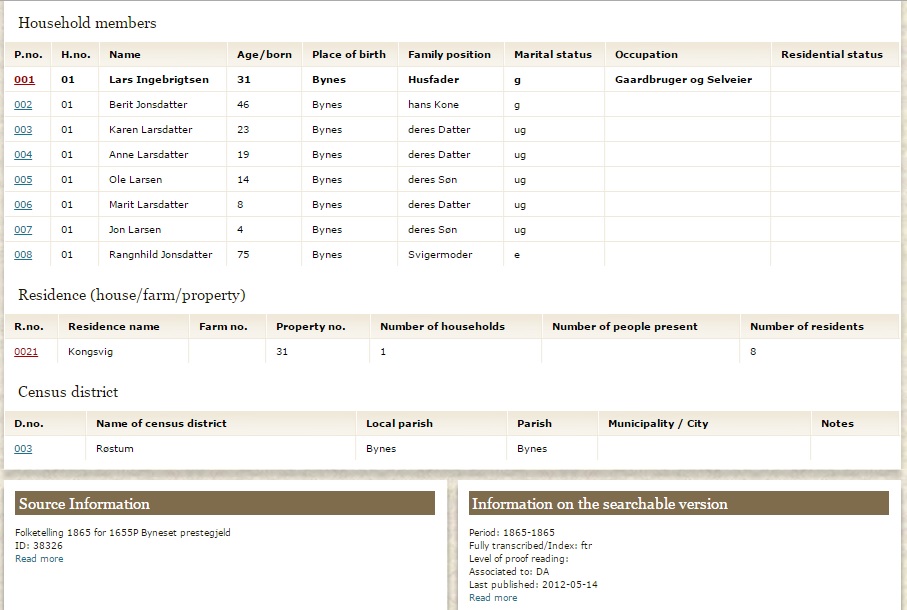Click the Household members heading
This screenshot has width=907, height=610.
pyautogui.click(x=87, y=23)
